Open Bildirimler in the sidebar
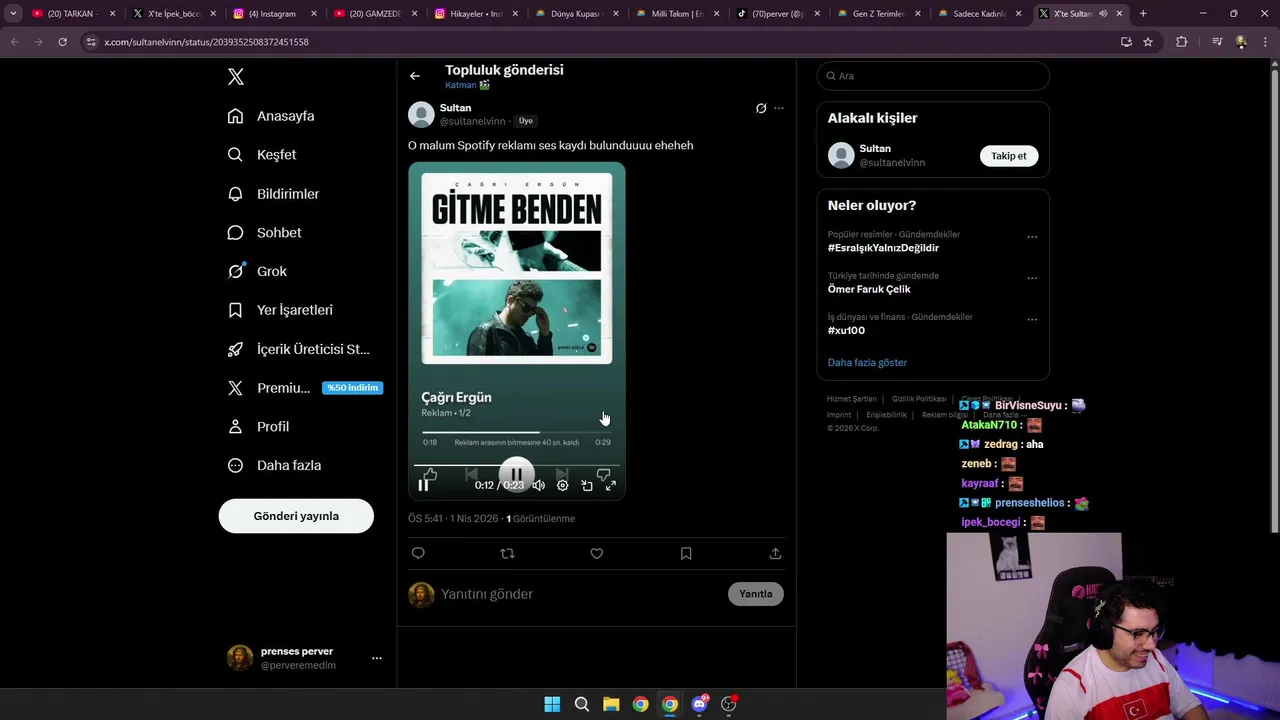The height and width of the screenshot is (720, 1280). [274, 194]
